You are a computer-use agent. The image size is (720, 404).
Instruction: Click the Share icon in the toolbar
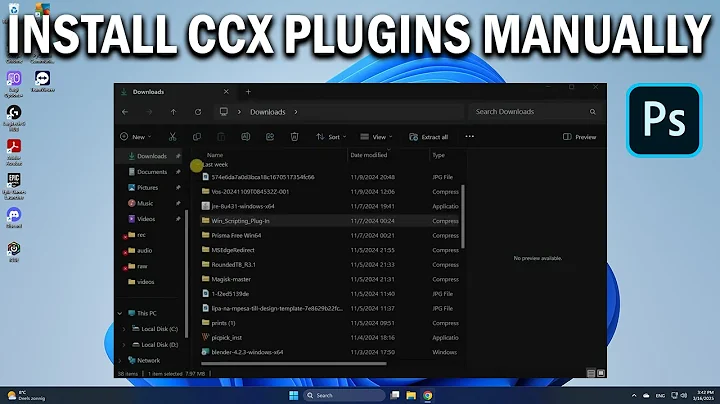pos(270,137)
